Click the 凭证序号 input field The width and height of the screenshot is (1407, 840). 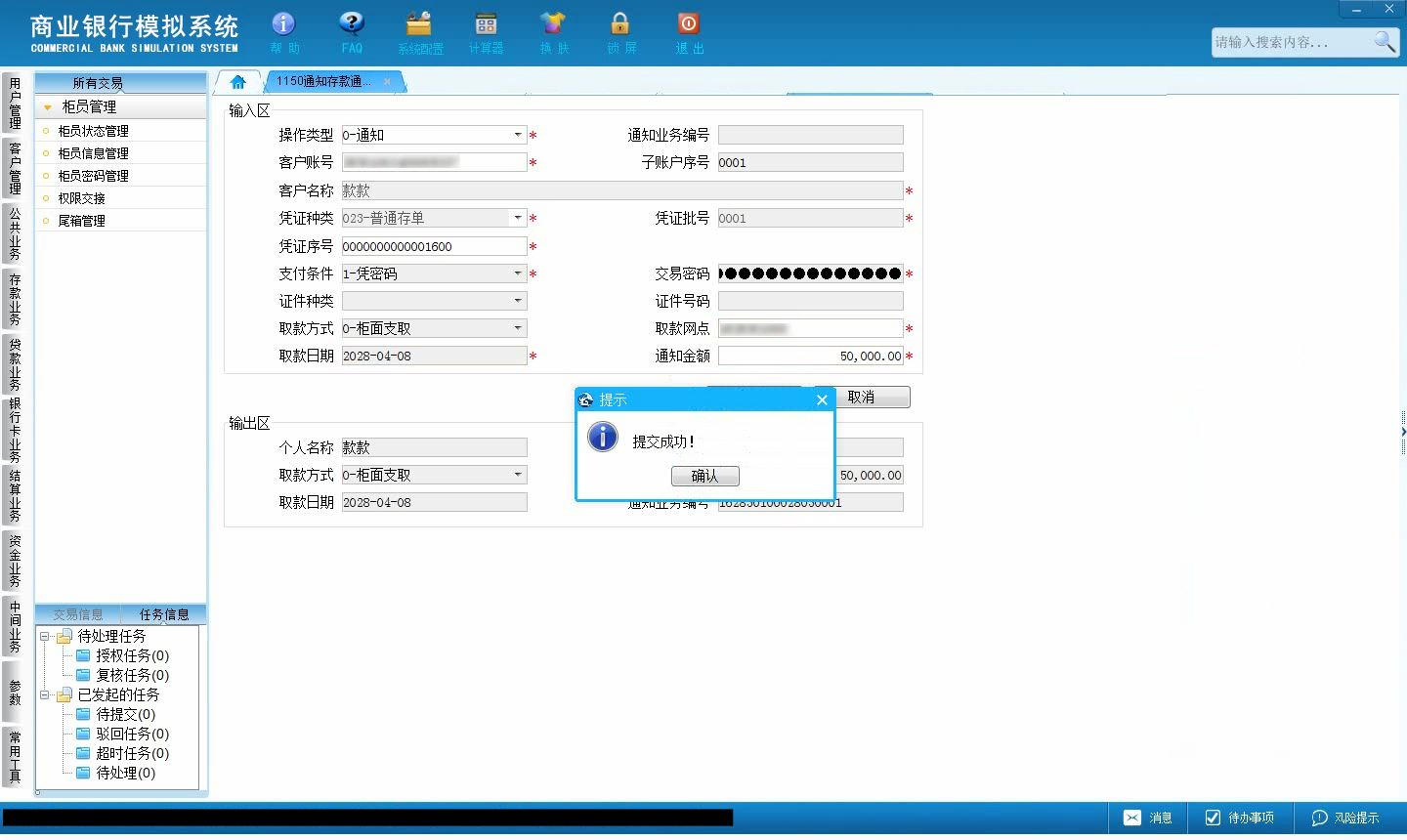click(x=434, y=246)
